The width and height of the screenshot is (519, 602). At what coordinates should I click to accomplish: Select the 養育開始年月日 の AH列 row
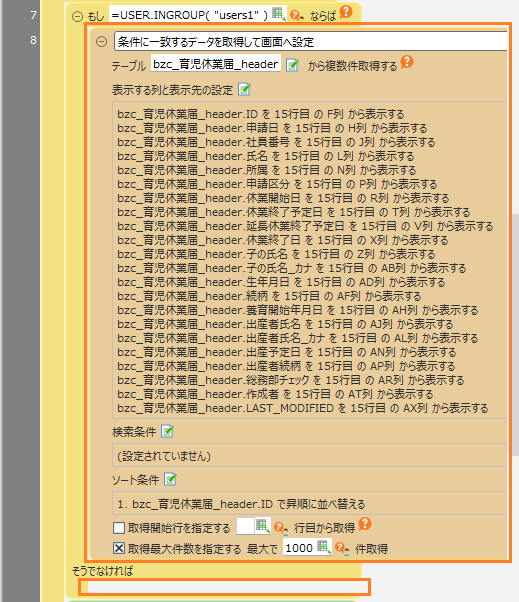(x=298, y=310)
